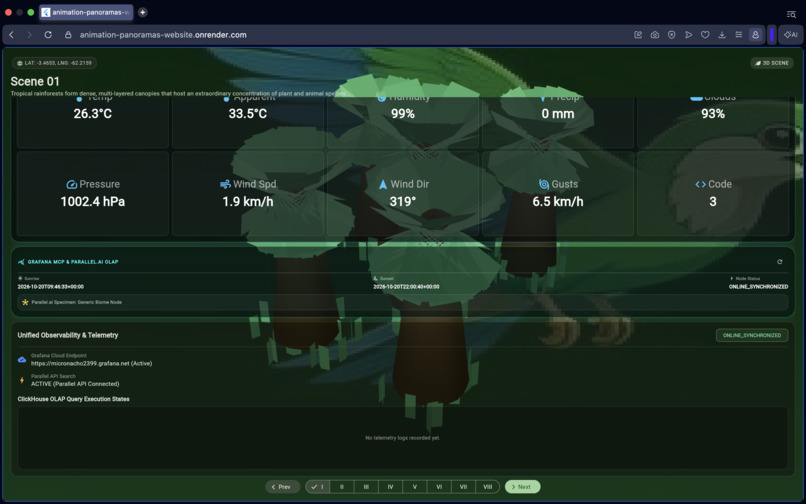Select scene VI in pagination
Image resolution: width=806 pixels, height=504 pixels.
[439, 487]
